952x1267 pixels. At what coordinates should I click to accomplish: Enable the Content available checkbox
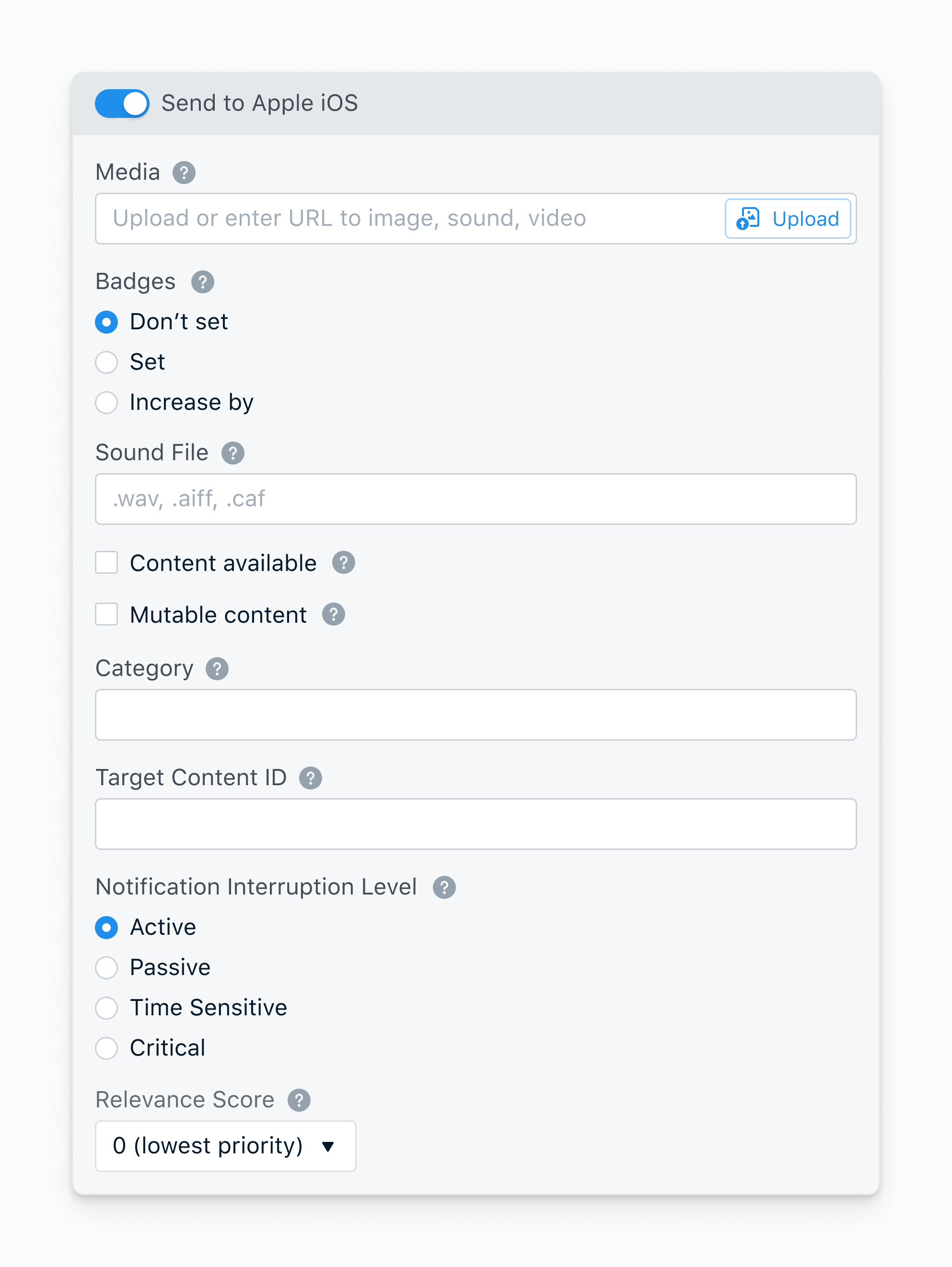click(106, 563)
